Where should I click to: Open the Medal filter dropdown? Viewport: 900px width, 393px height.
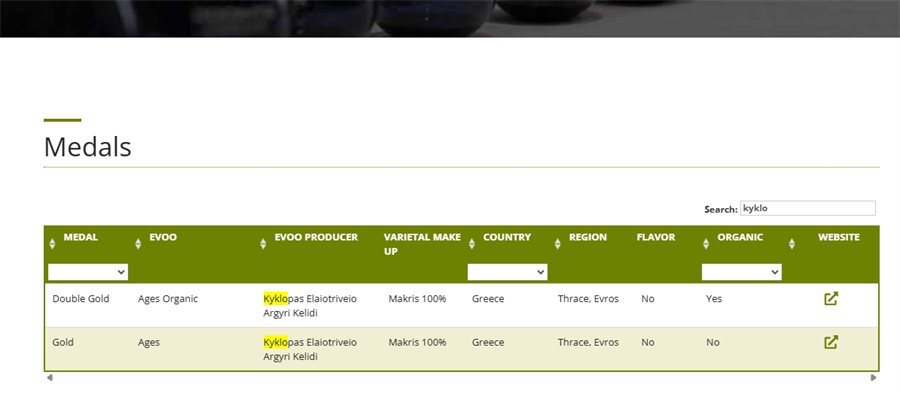88,273
